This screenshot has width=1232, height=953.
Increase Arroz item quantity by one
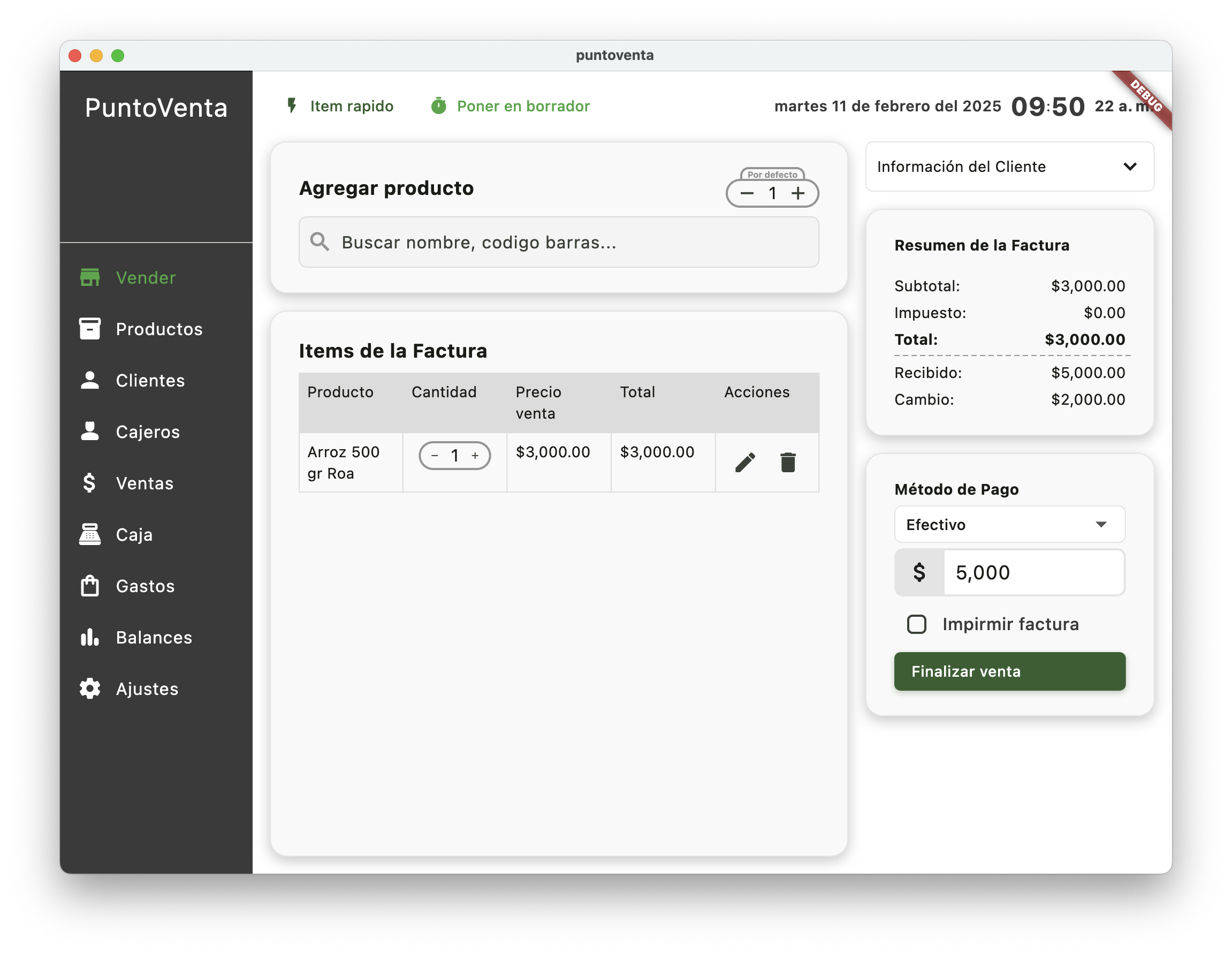(475, 455)
